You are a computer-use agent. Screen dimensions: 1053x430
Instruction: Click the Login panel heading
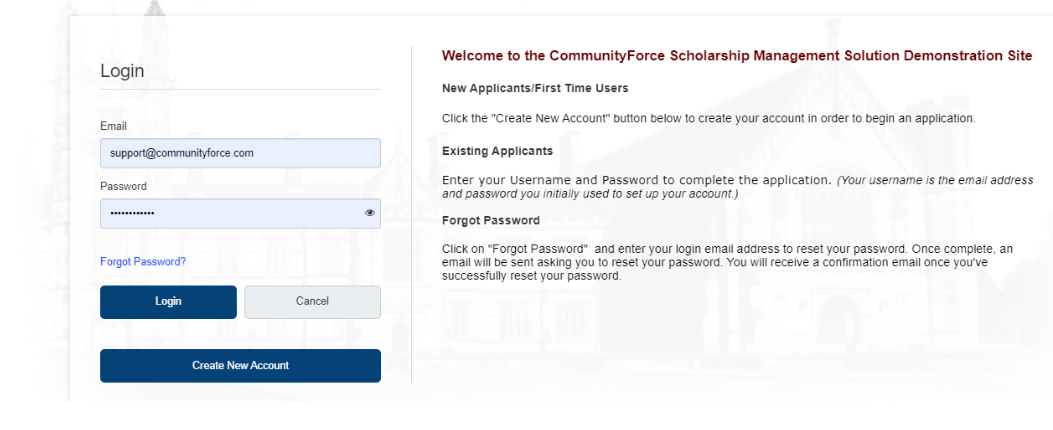[x=122, y=71]
